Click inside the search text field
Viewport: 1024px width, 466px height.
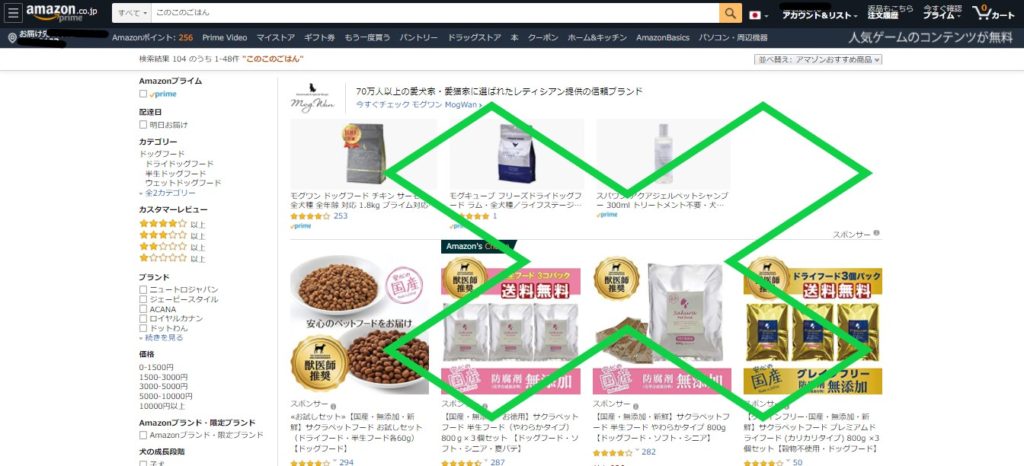pyautogui.click(x=435, y=13)
